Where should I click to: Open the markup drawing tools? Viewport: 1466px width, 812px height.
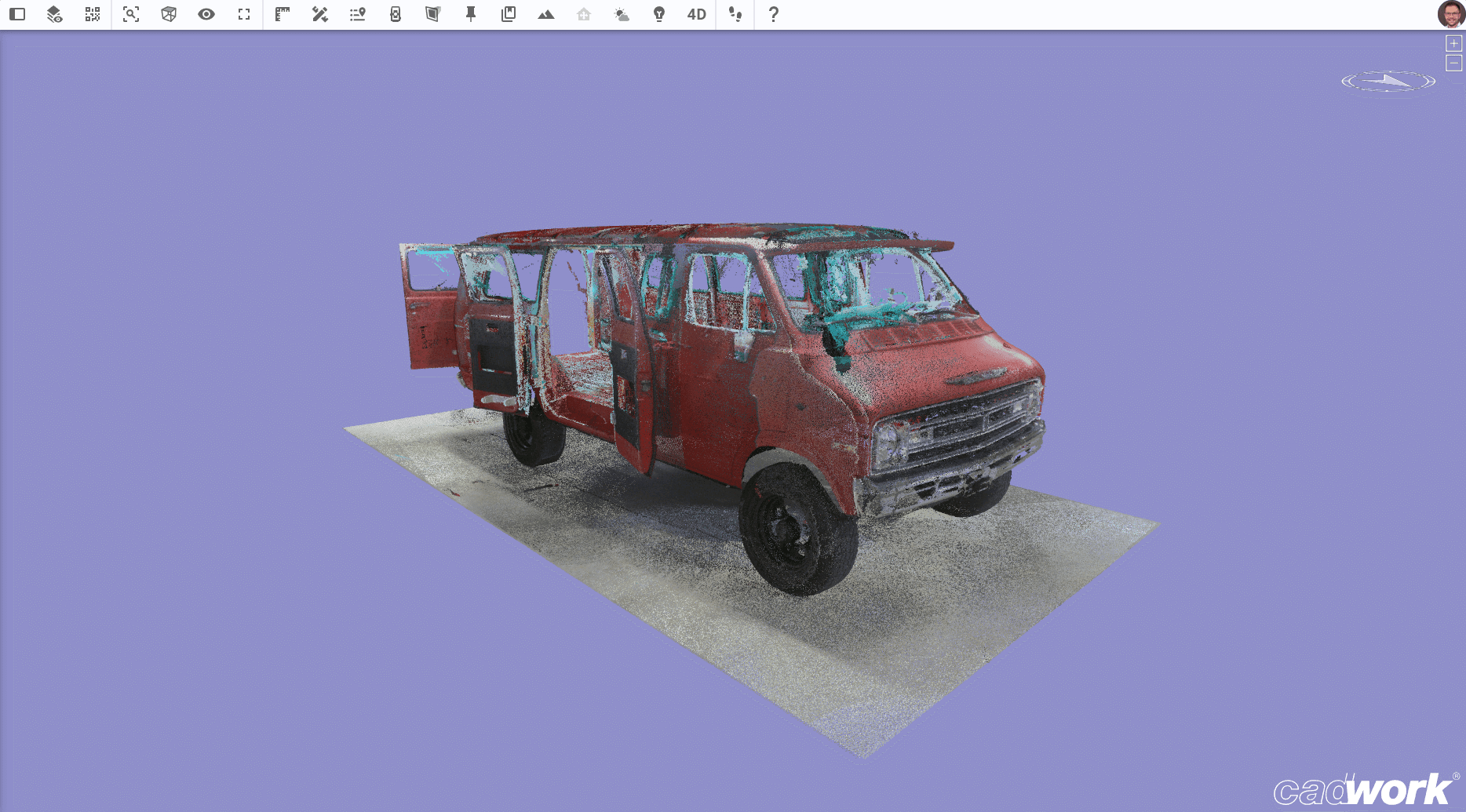[x=319, y=14]
